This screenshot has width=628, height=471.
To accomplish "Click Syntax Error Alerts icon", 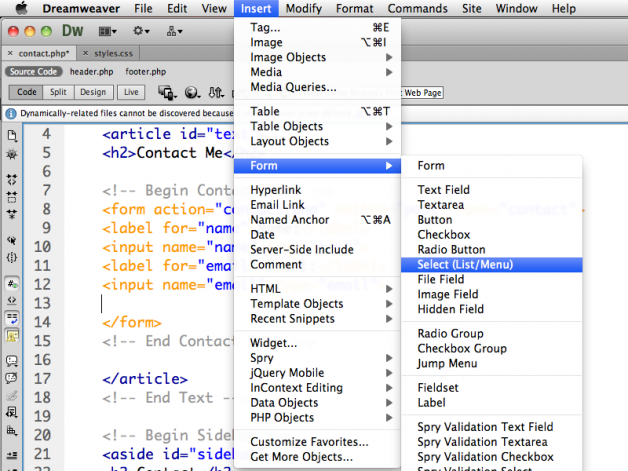I will [12, 336].
